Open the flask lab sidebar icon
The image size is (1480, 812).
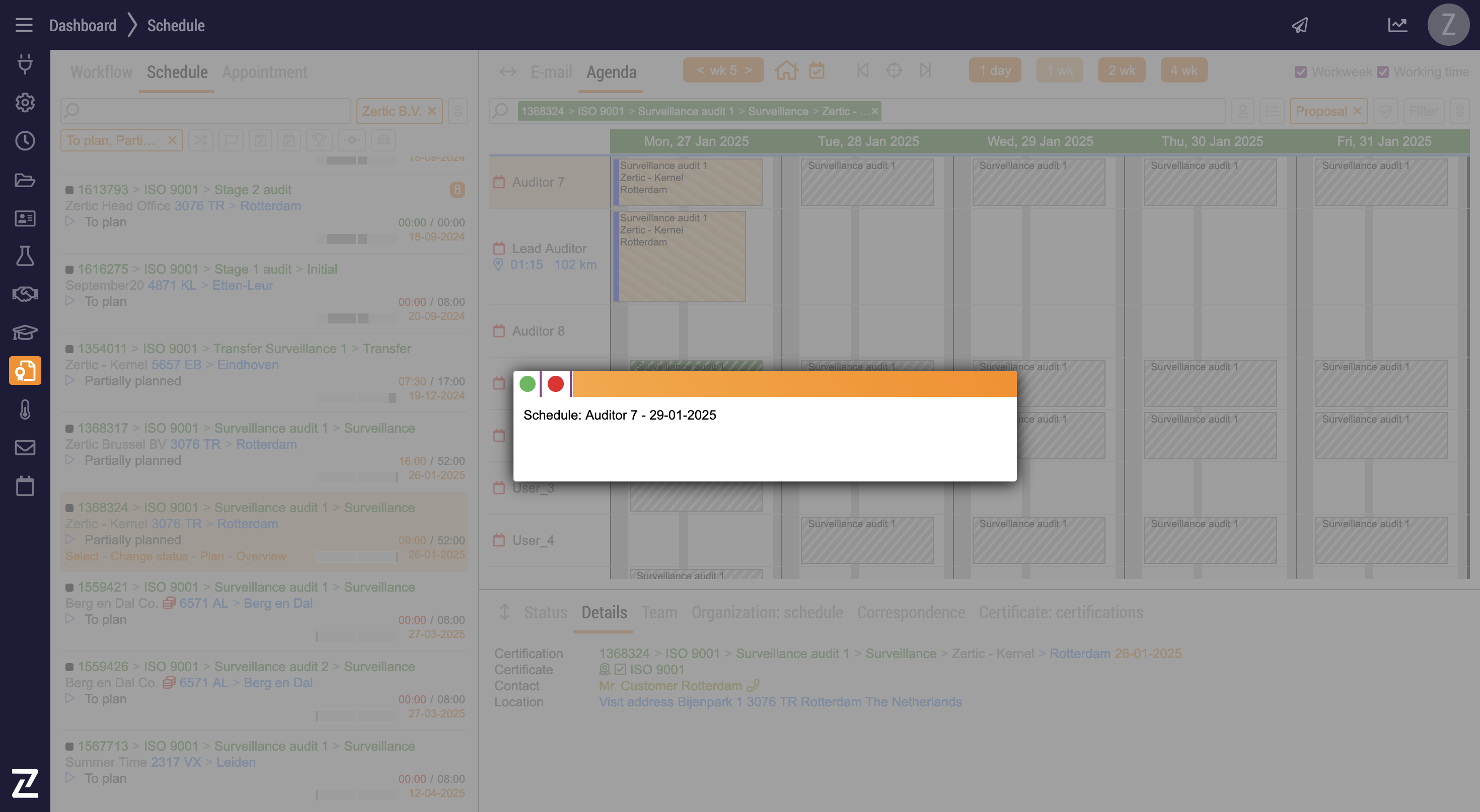coord(25,256)
